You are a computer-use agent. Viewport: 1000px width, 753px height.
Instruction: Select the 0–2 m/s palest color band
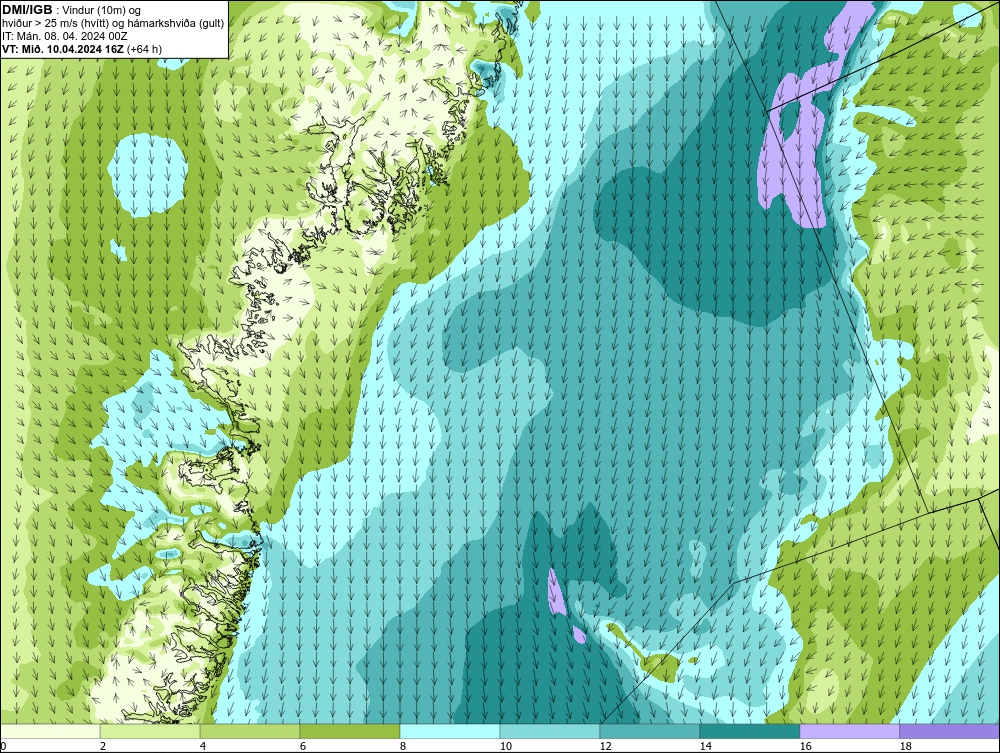(50, 731)
